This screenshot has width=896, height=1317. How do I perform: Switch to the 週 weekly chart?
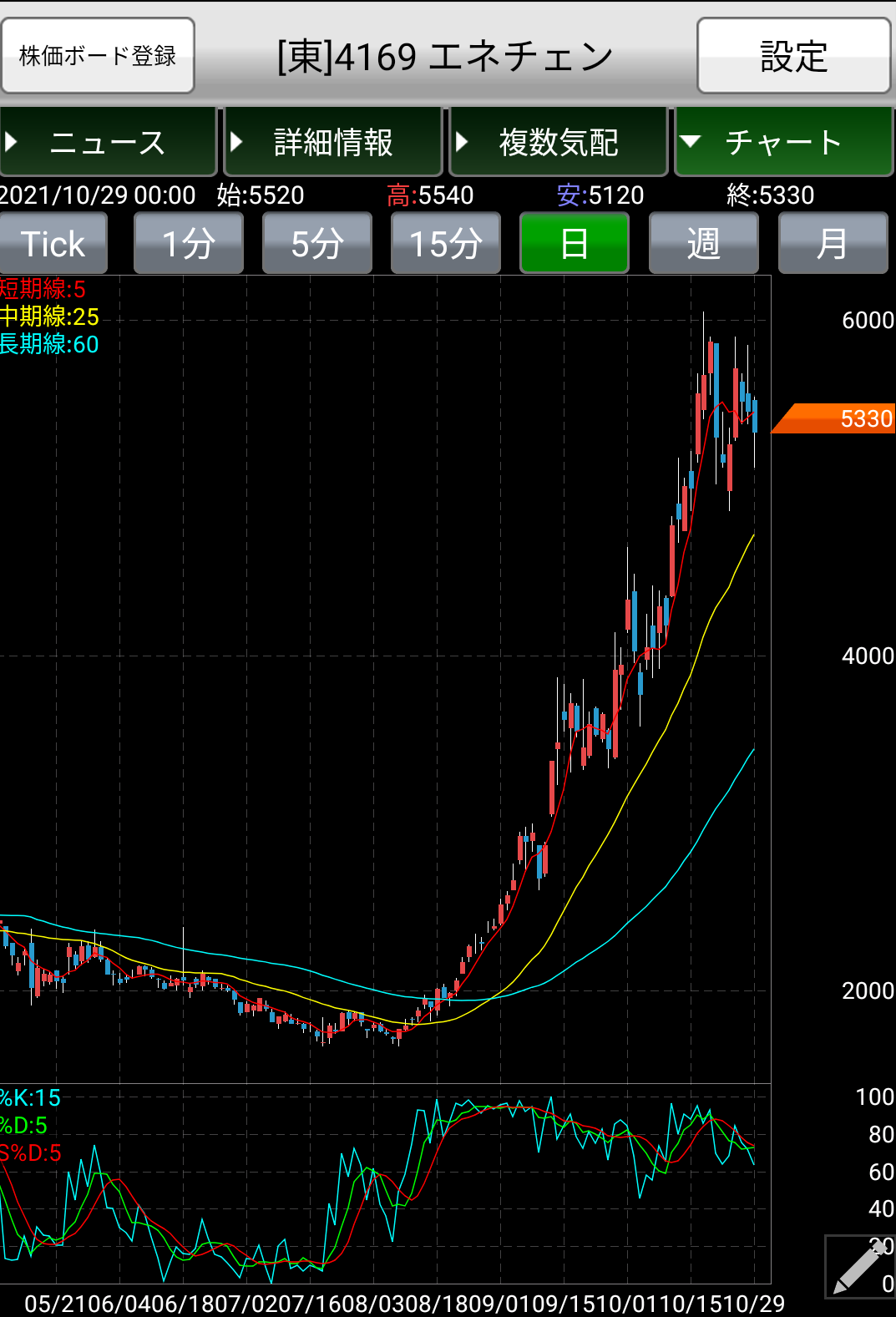pos(703,244)
